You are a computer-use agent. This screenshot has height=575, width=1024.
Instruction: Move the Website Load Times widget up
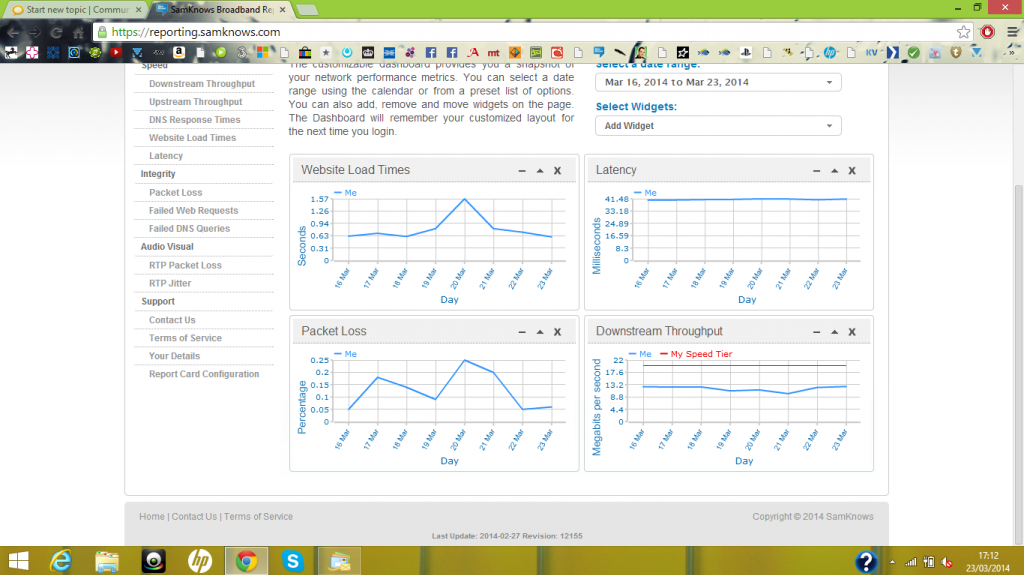coord(540,171)
